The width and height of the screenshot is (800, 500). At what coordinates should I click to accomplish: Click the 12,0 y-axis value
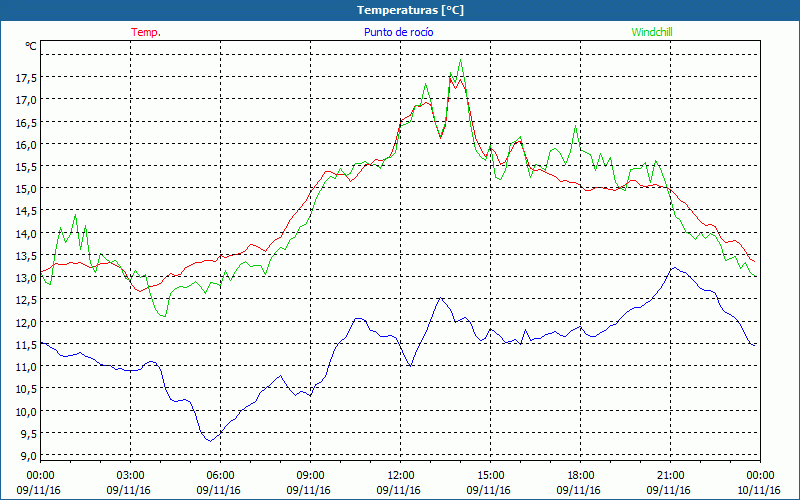tap(26, 322)
